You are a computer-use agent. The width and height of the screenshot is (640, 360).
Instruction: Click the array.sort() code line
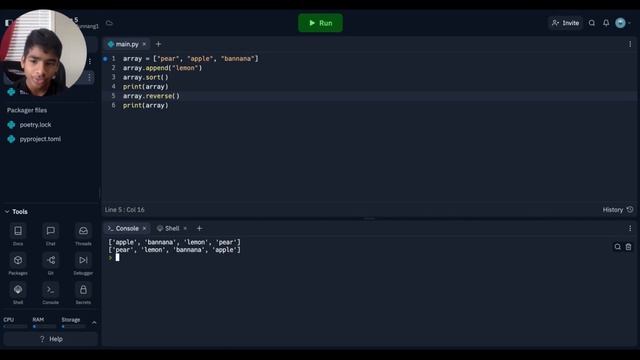(x=145, y=77)
